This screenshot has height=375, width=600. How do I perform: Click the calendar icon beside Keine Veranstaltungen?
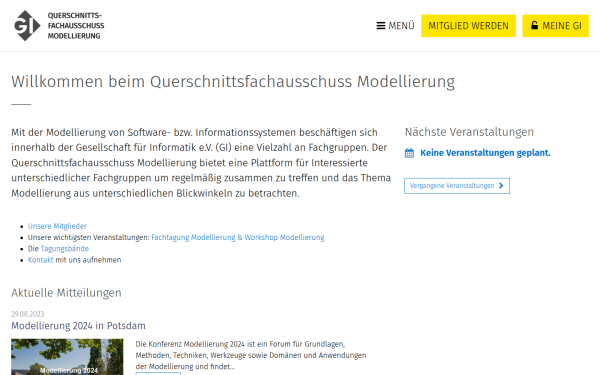click(409, 153)
